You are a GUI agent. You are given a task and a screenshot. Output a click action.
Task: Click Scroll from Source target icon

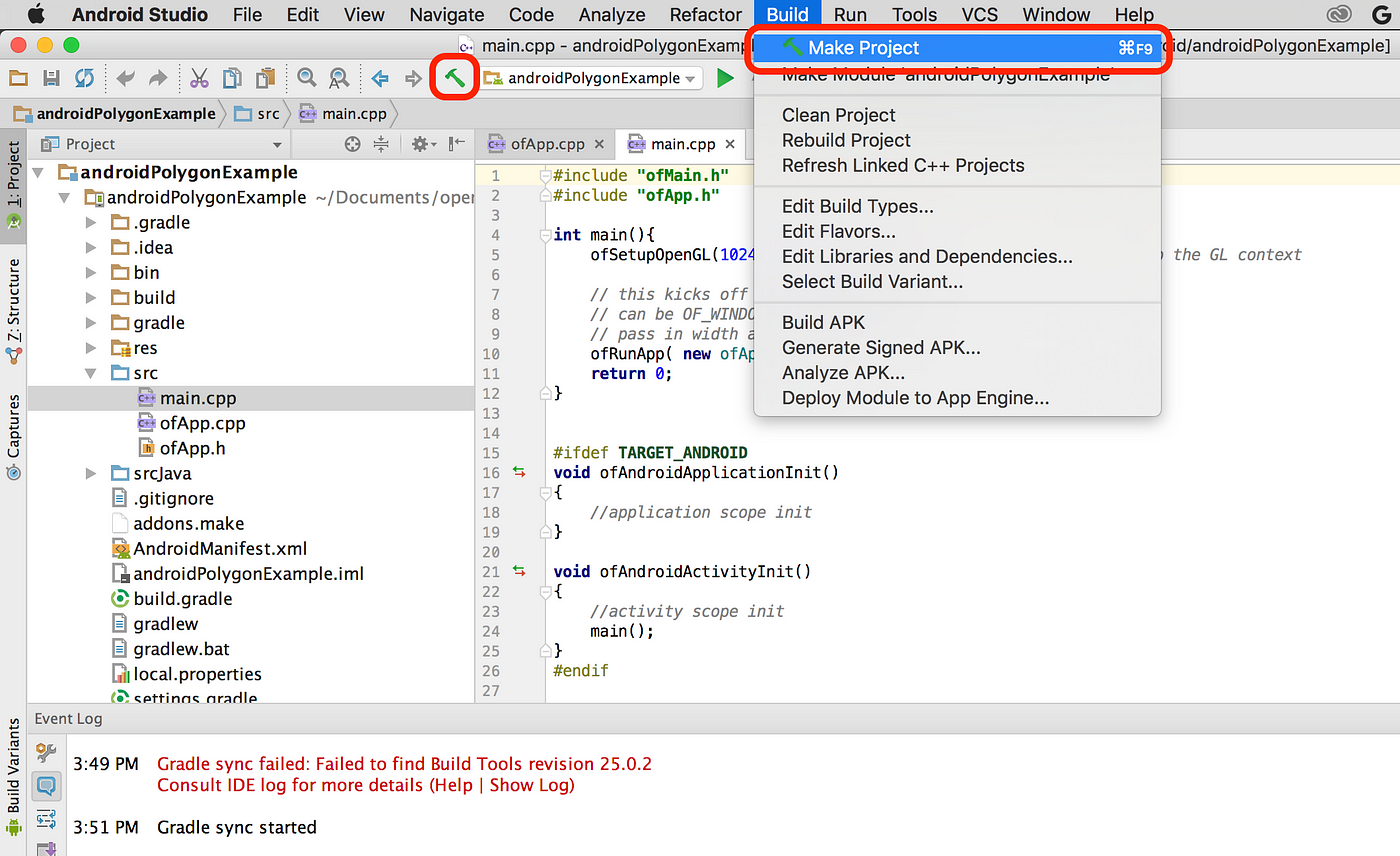tap(352, 144)
